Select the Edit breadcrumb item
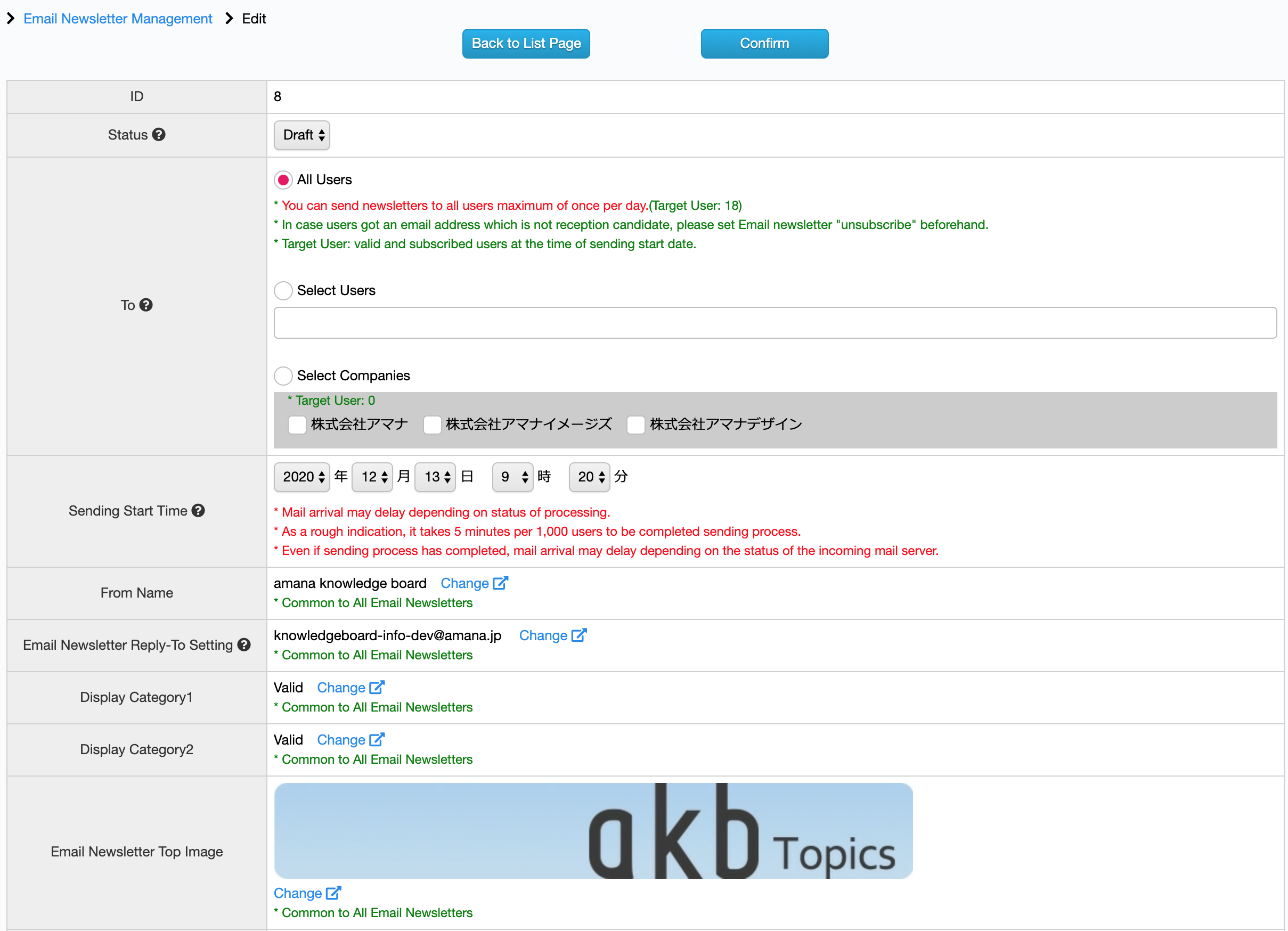The width and height of the screenshot is (1288, 931). point(253,18)
